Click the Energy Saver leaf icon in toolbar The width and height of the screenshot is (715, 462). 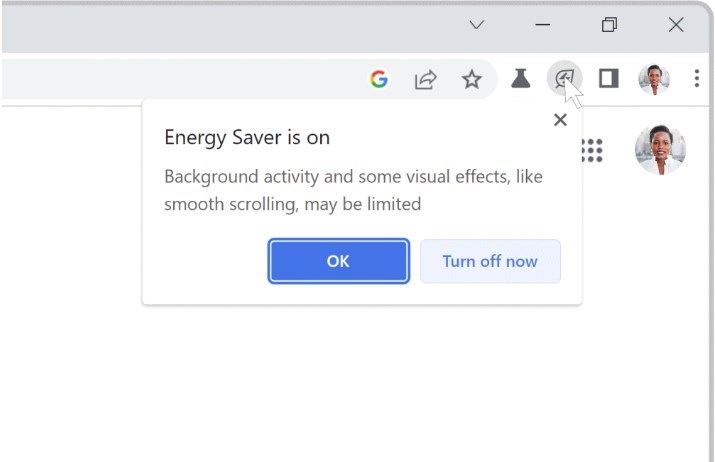tap(564, 79)
